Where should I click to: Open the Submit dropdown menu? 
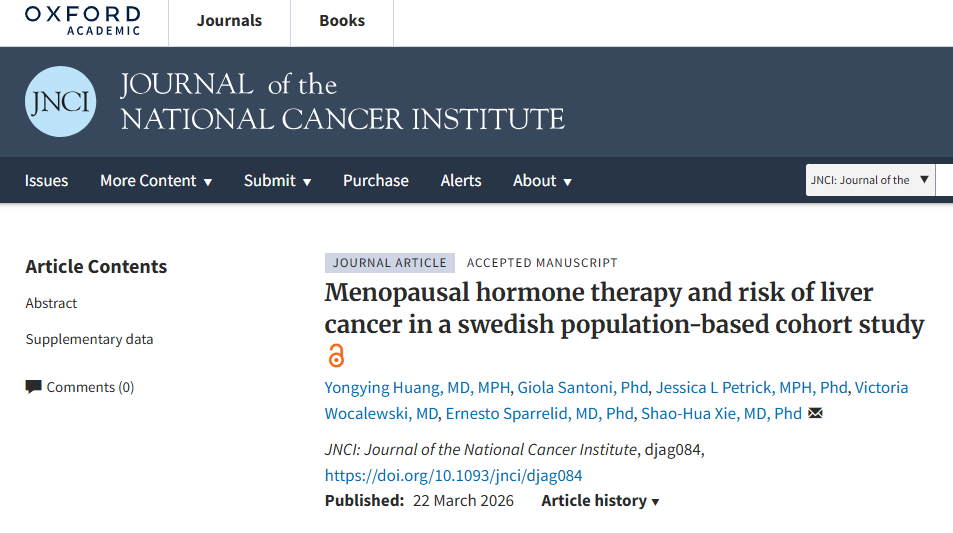tap(277, 181)
